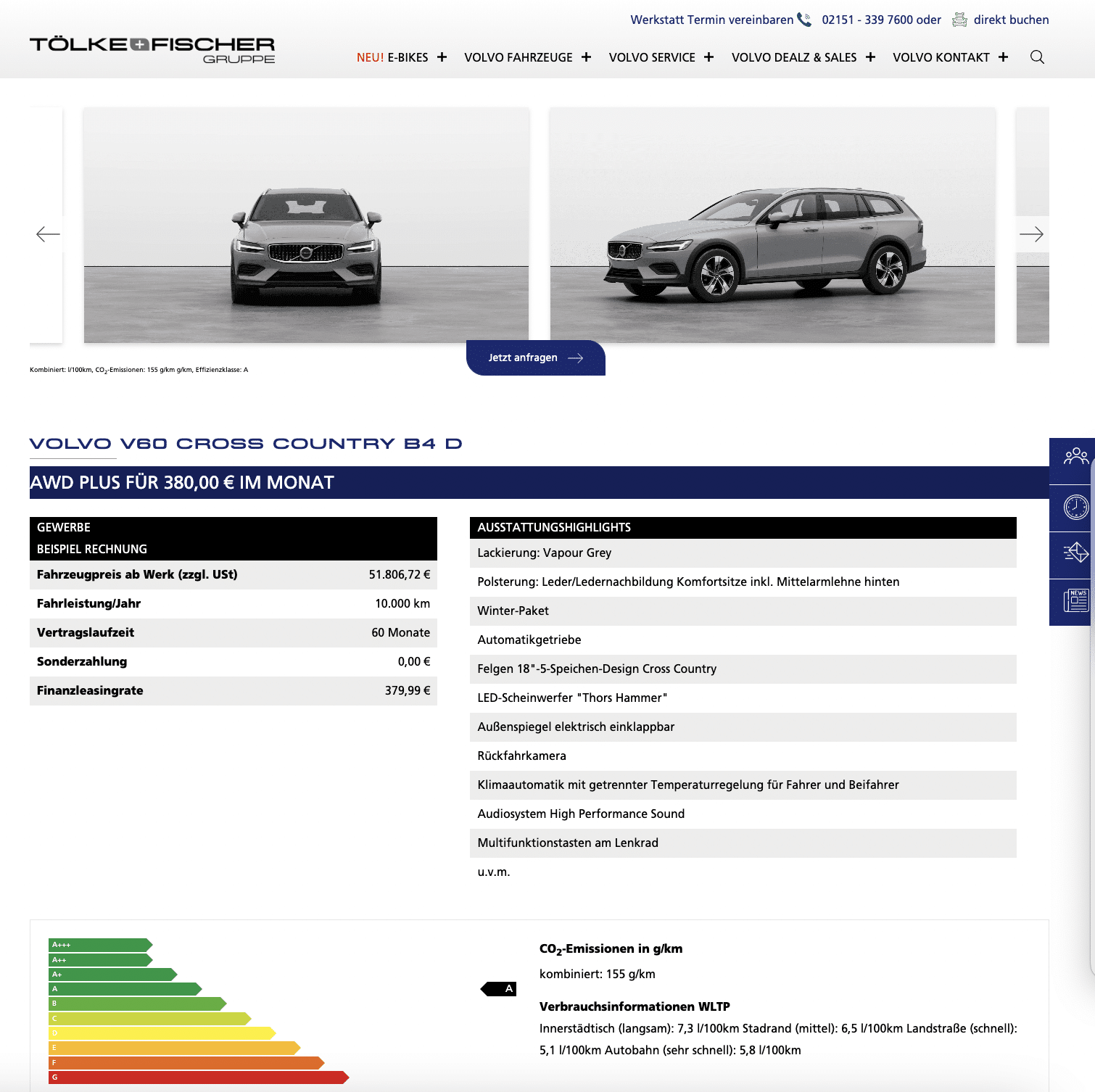Viewport: 1095px width, 1092px height.
Task: Click Werkstatt Termin vereinbaren link
Action: (712, 20)
